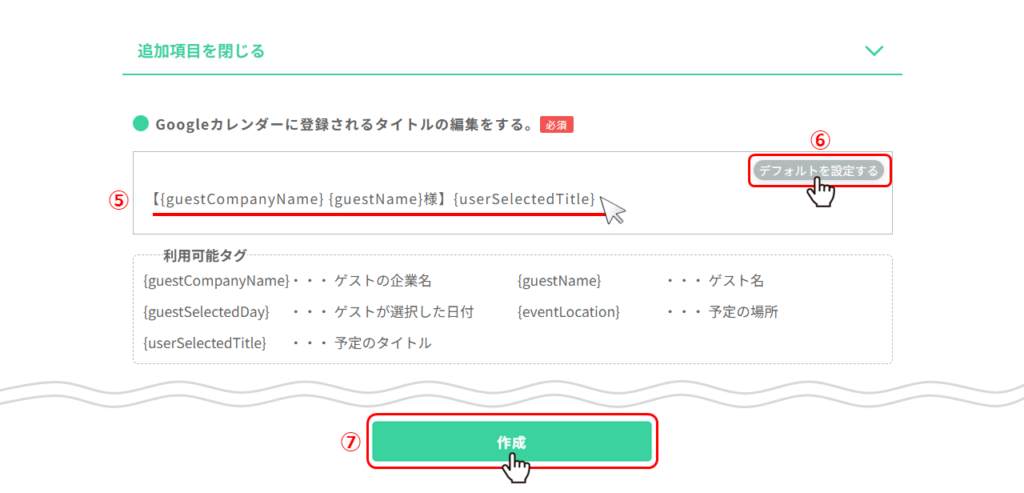
Task: Click the circled number 6 marker
Action: tap(819, 141)
